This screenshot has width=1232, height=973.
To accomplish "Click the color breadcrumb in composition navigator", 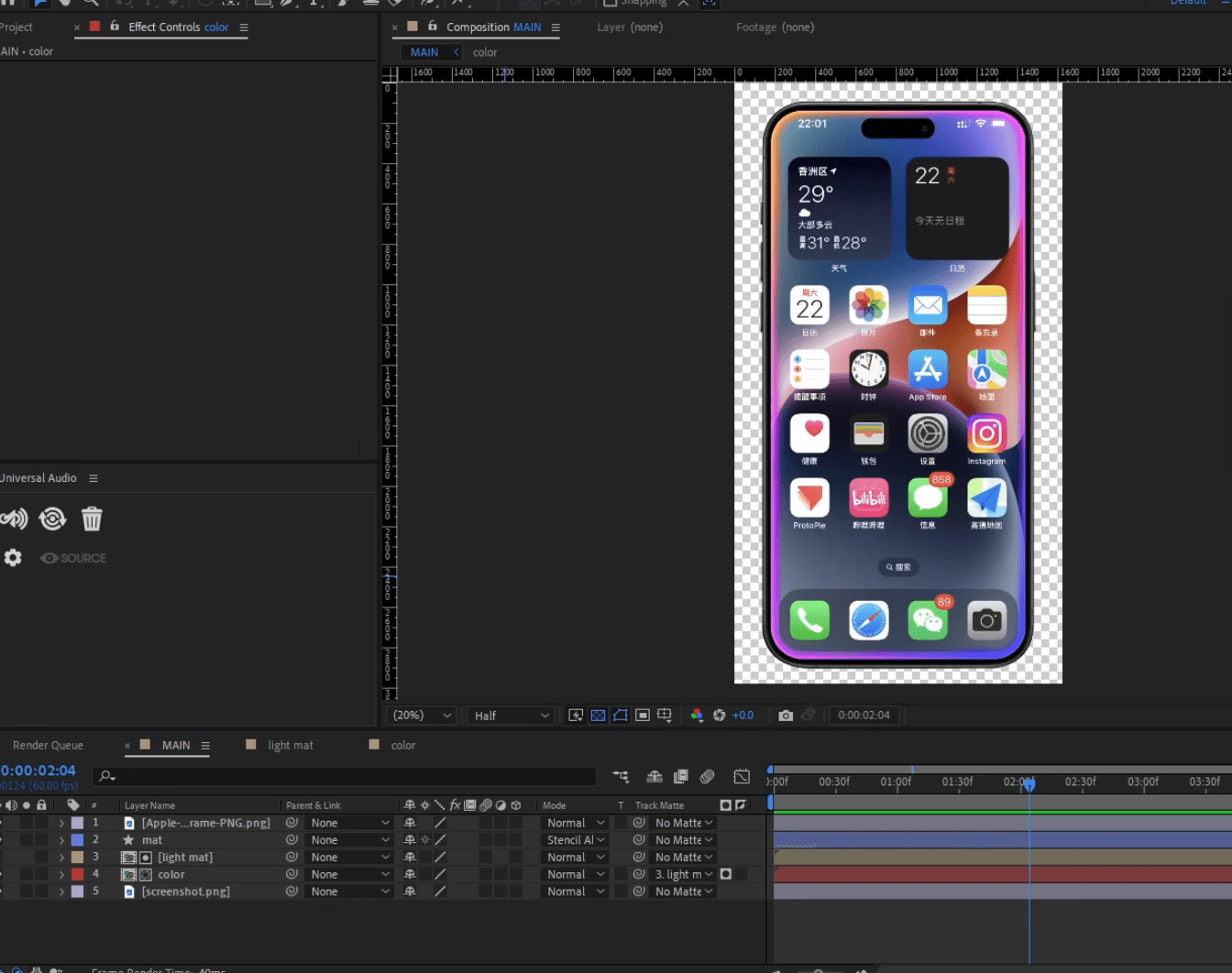I will [485, 52].
